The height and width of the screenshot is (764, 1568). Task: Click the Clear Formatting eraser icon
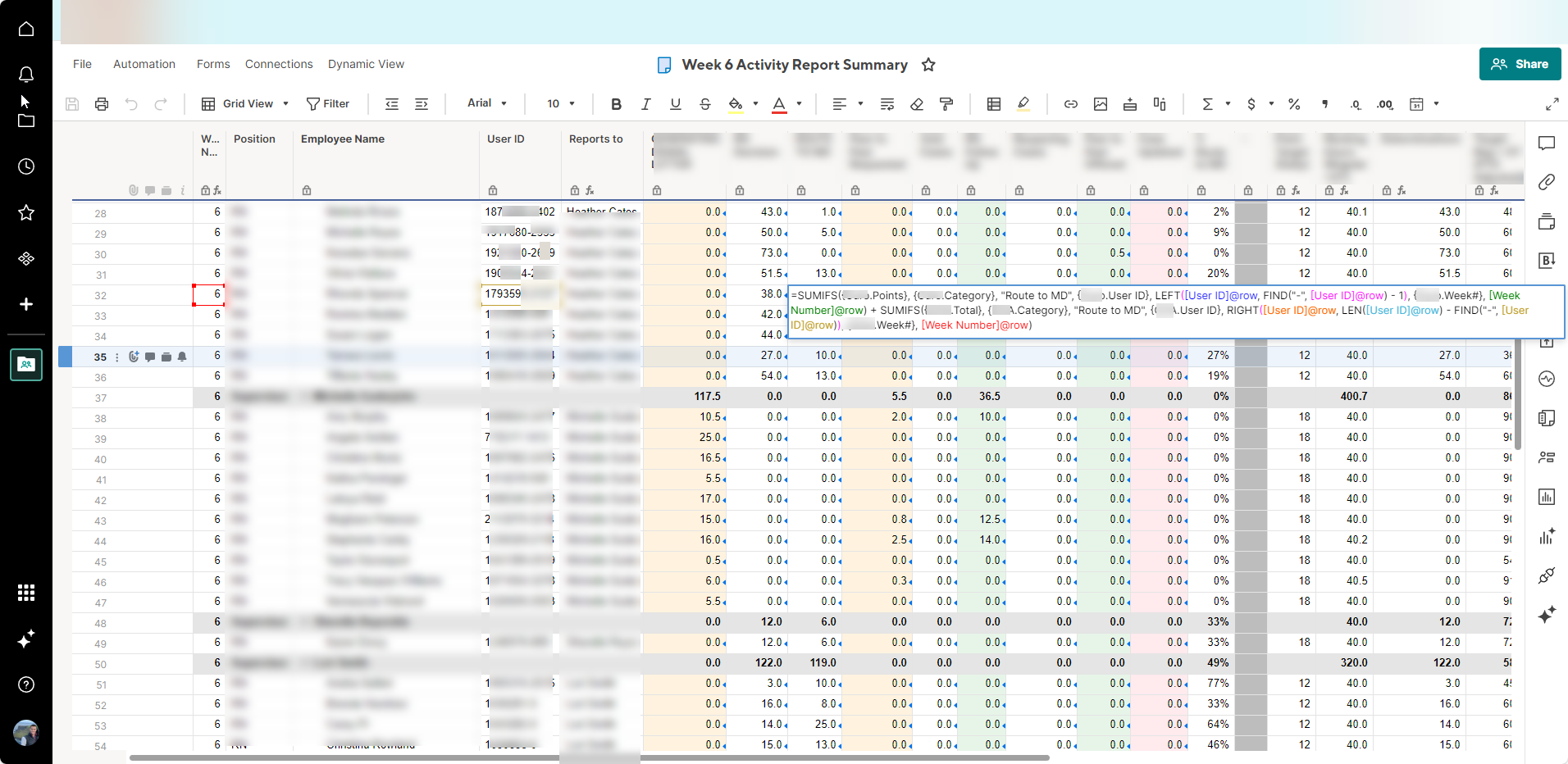(x=917, y=104)
